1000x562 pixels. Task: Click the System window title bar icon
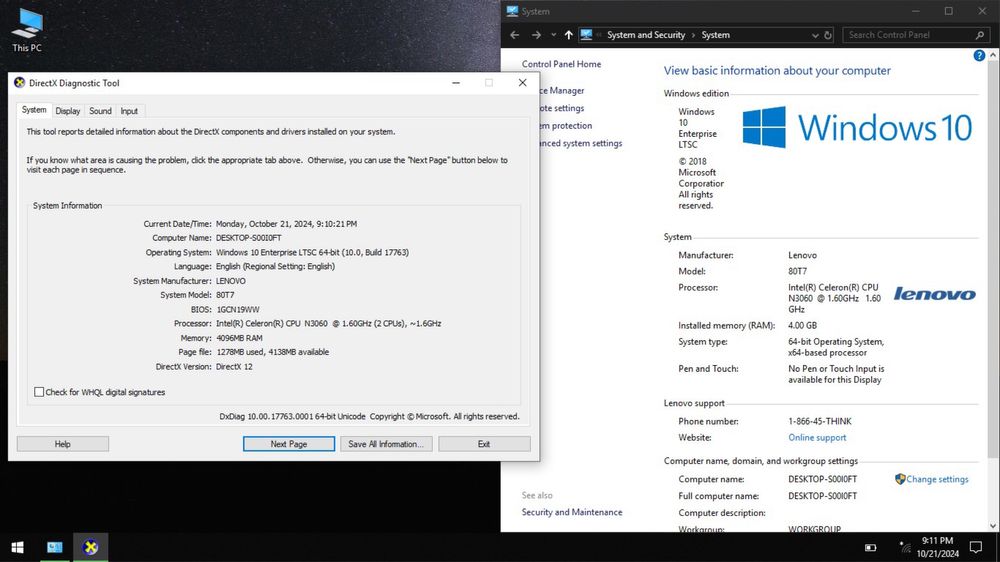[x=512, y=11]
